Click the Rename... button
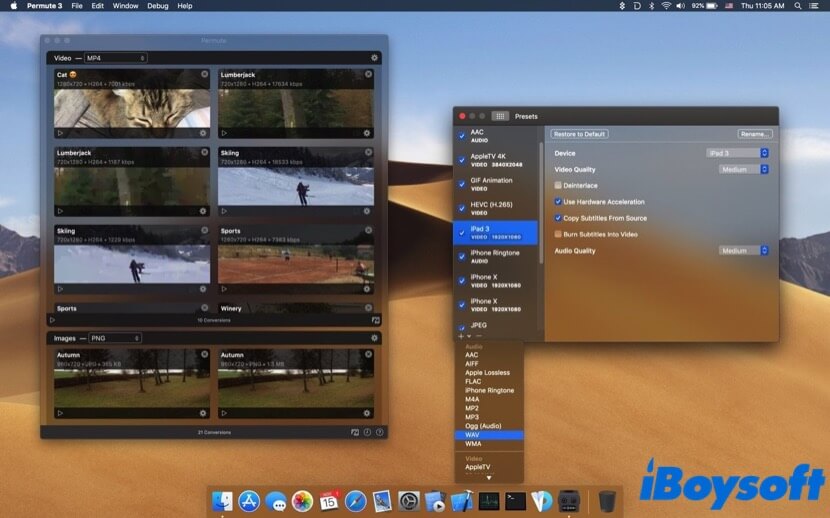830x518 pixels. click(x=755, y=134)
